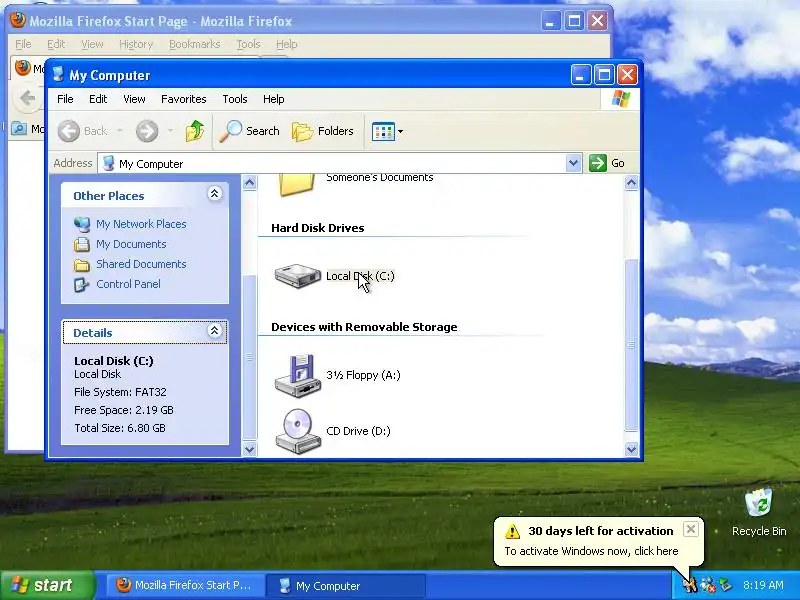The width and height of the screenshot is (800, 600).
Task: Open Shared Documents link
Action: [x=141, y=264]
